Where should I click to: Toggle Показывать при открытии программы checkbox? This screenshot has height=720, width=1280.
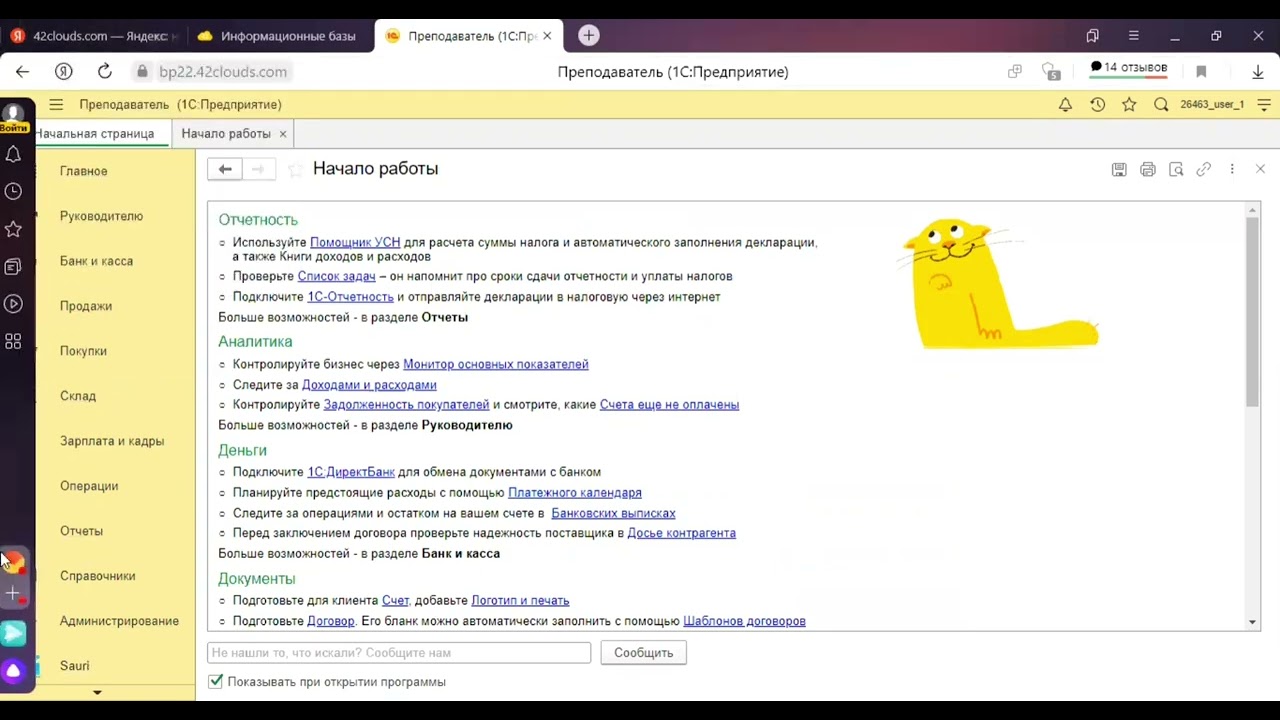tap(215, 681)
